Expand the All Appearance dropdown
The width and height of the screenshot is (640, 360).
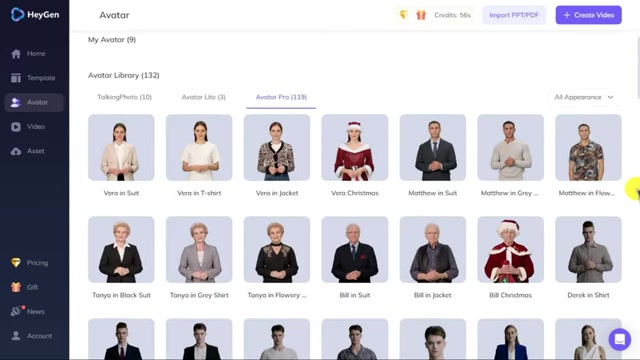click(x=584, y=97)
